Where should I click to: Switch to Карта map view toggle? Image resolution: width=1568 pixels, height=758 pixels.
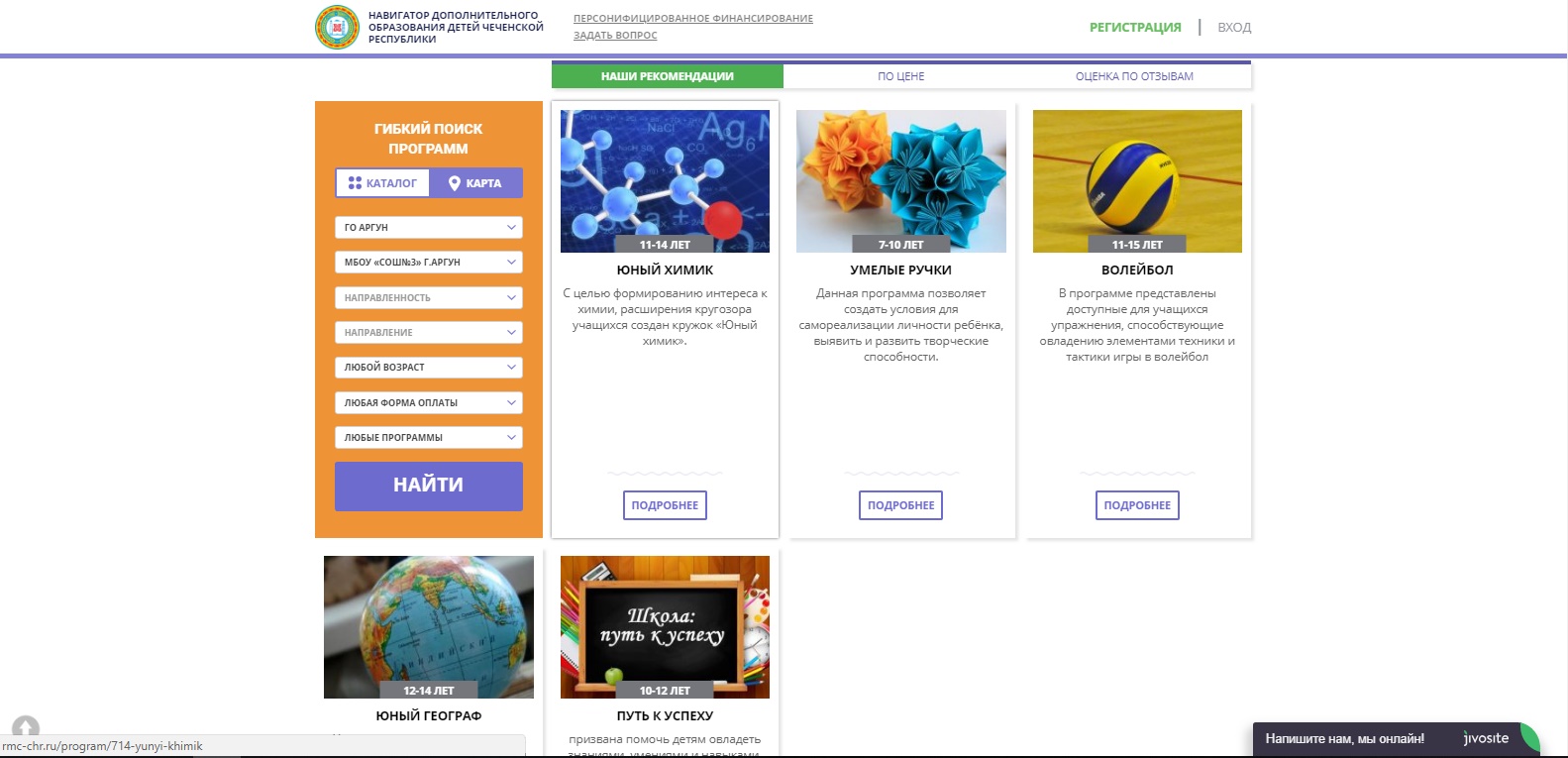click(x=475, y=183)
